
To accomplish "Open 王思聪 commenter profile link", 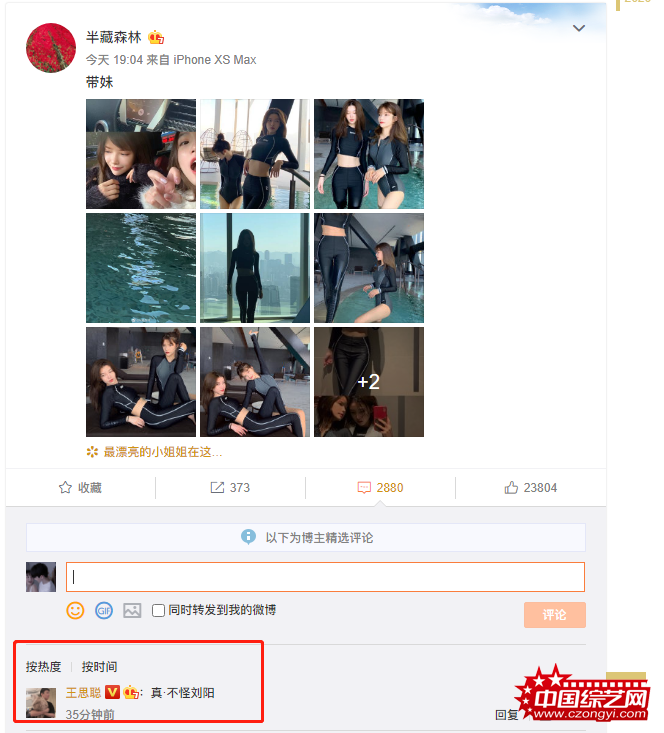I will coord(83,692).
